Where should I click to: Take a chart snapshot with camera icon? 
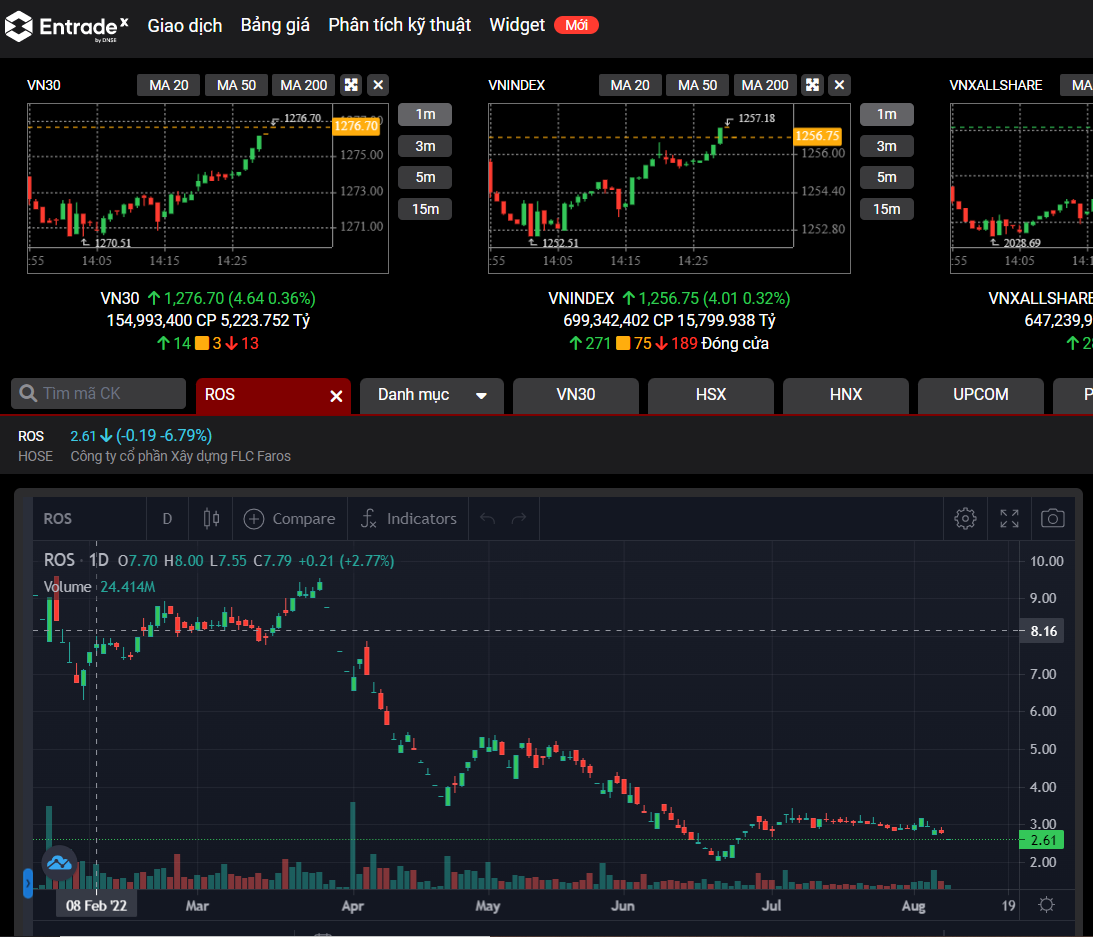pos(1052,518)
